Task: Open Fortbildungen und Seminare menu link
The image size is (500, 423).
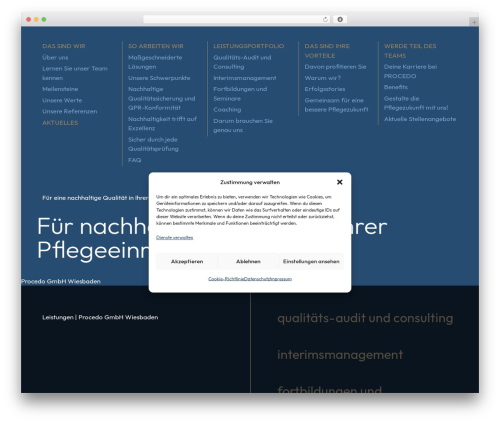Action: coord(240,94)
